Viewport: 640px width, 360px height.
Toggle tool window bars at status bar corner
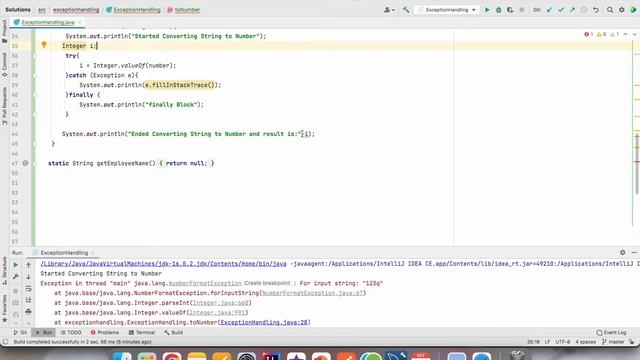tap(5, 342)
